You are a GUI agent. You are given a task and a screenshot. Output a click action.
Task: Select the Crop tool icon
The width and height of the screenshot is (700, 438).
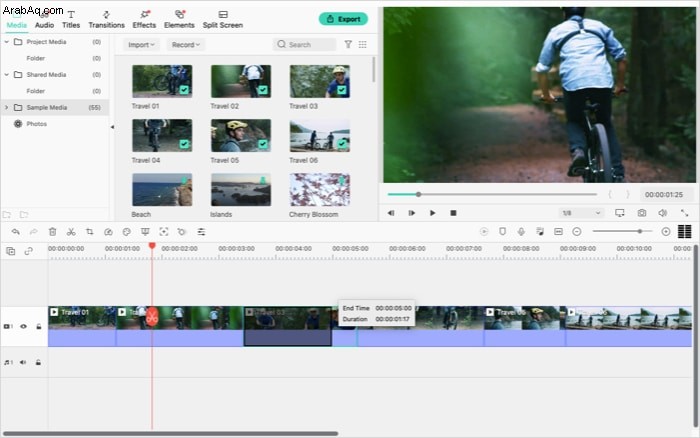point(90,232)
